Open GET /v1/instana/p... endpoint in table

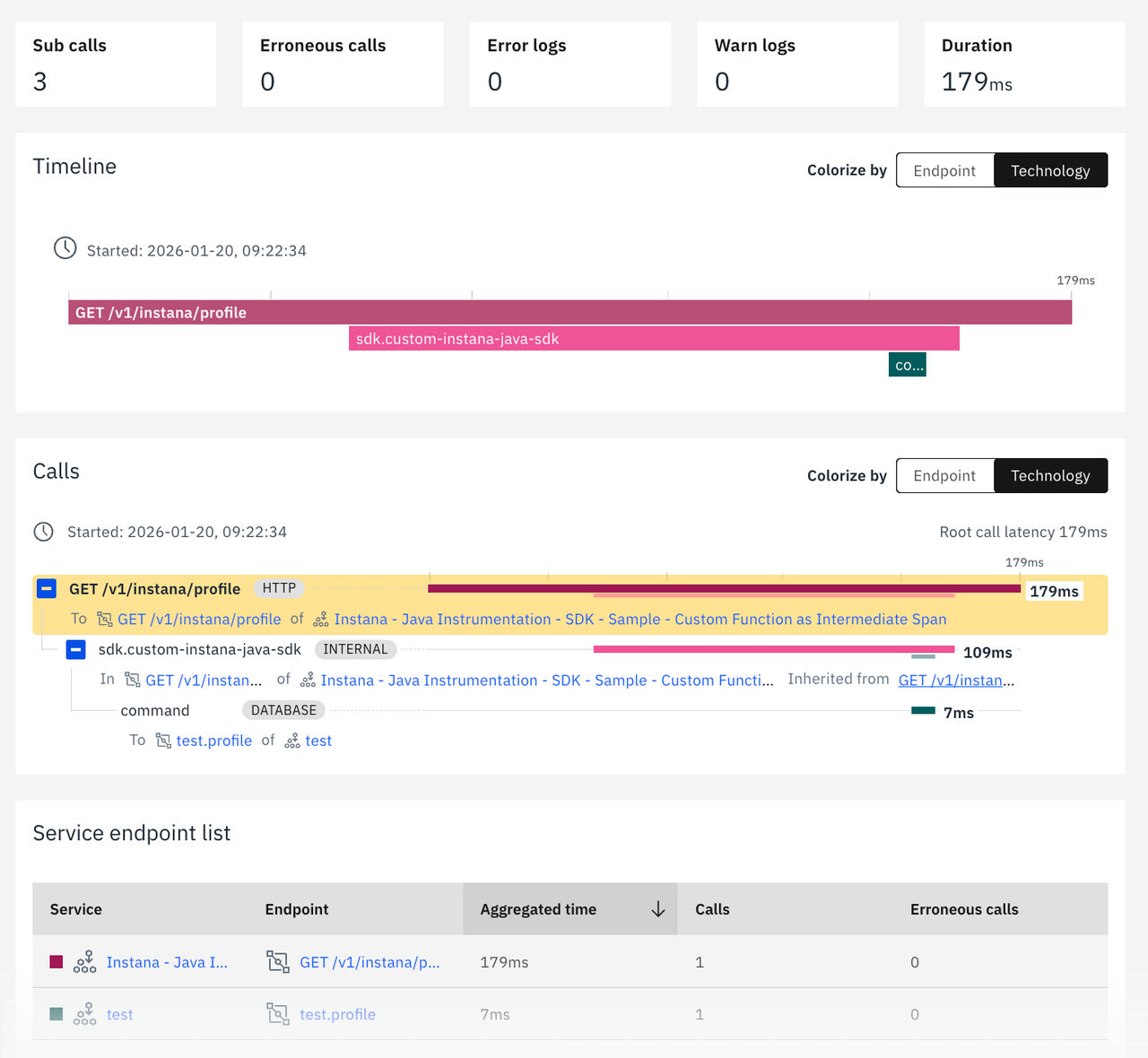pos(370,962)
